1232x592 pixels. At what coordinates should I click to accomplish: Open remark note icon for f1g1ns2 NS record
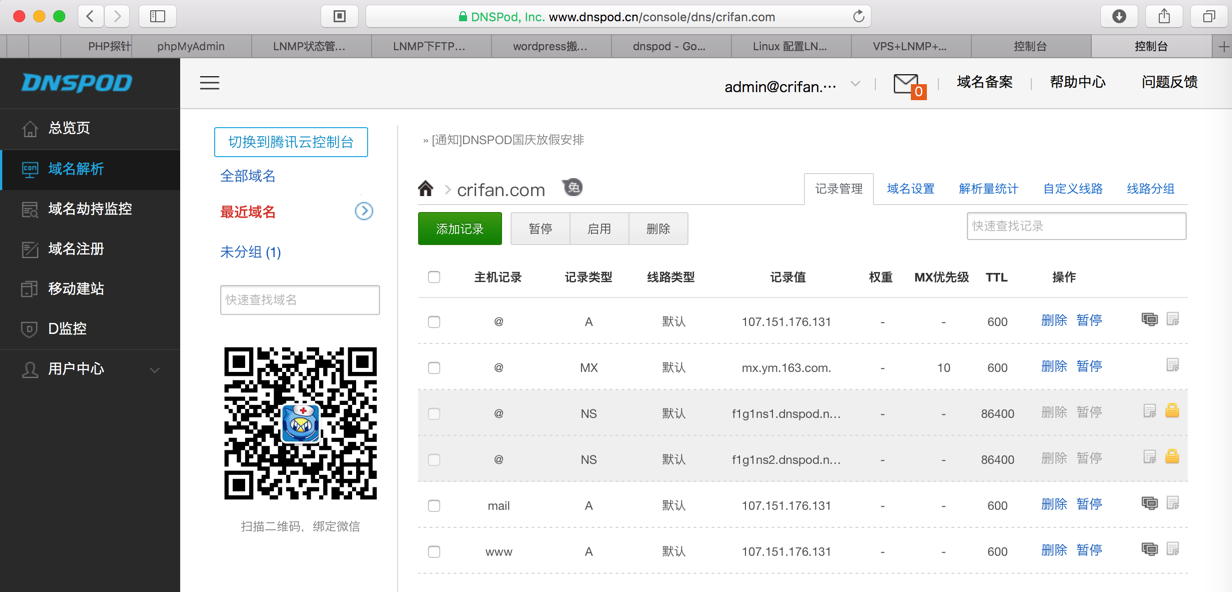click(x=1150, y=458)
